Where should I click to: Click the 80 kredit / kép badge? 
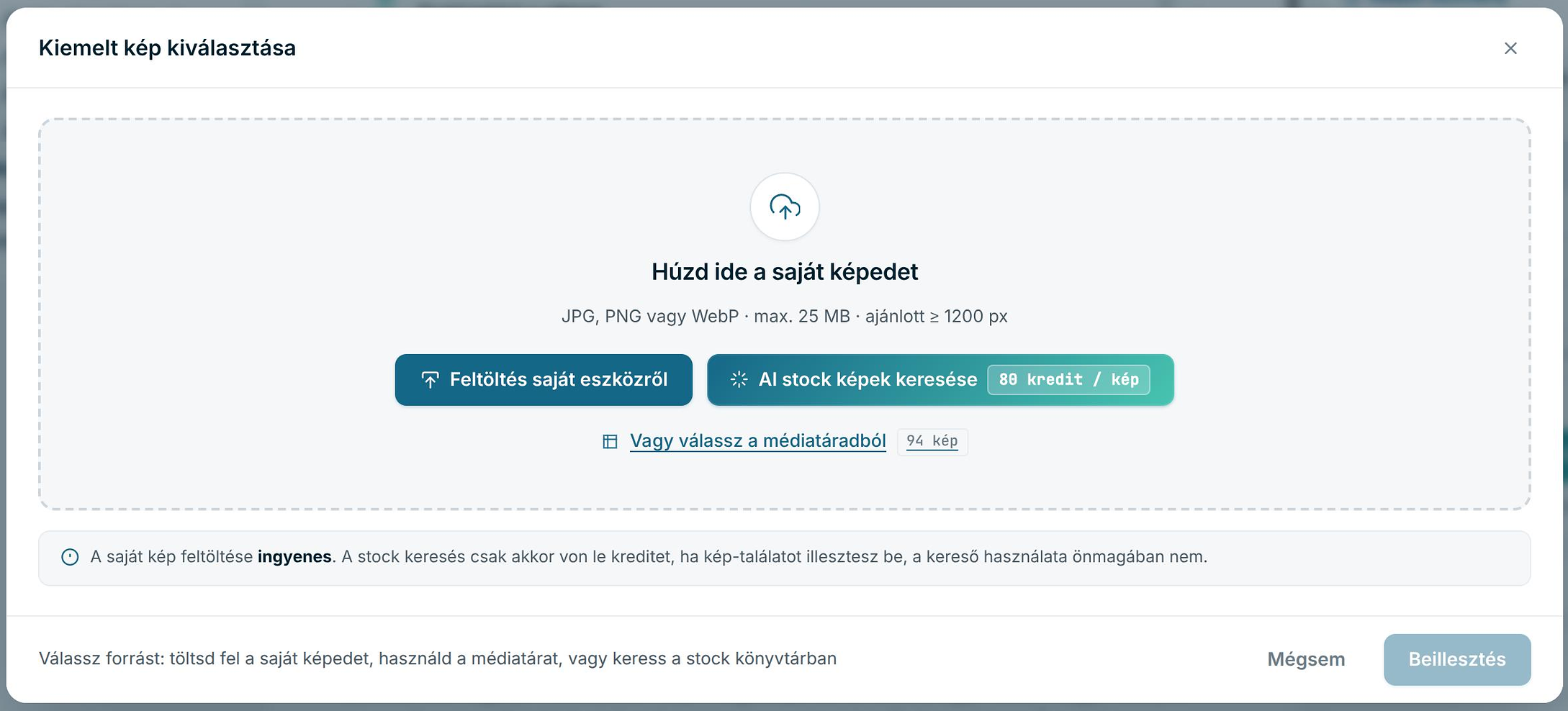1068,380
